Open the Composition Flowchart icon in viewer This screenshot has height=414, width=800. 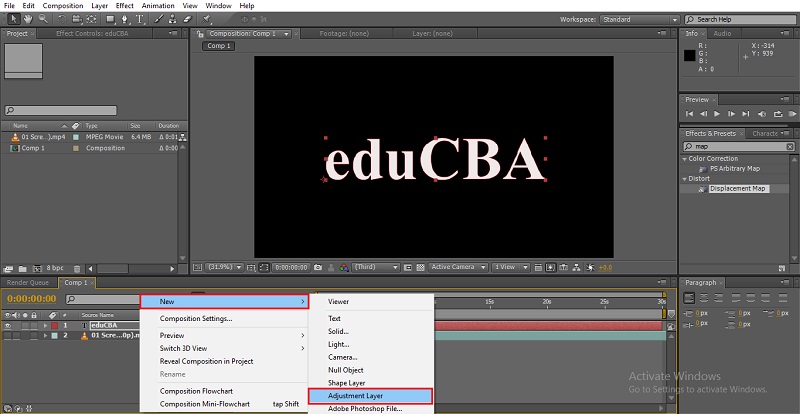[x=577, y=267]
